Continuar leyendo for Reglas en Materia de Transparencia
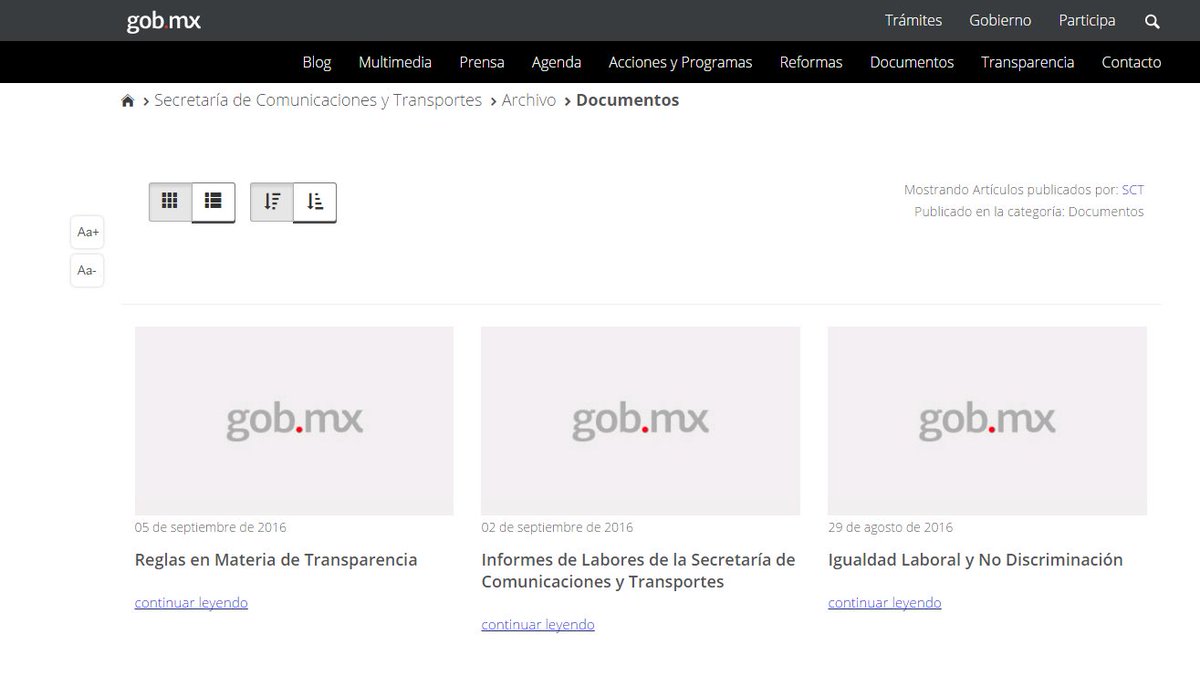1200x676 pixels. click(x=191, y=603)
